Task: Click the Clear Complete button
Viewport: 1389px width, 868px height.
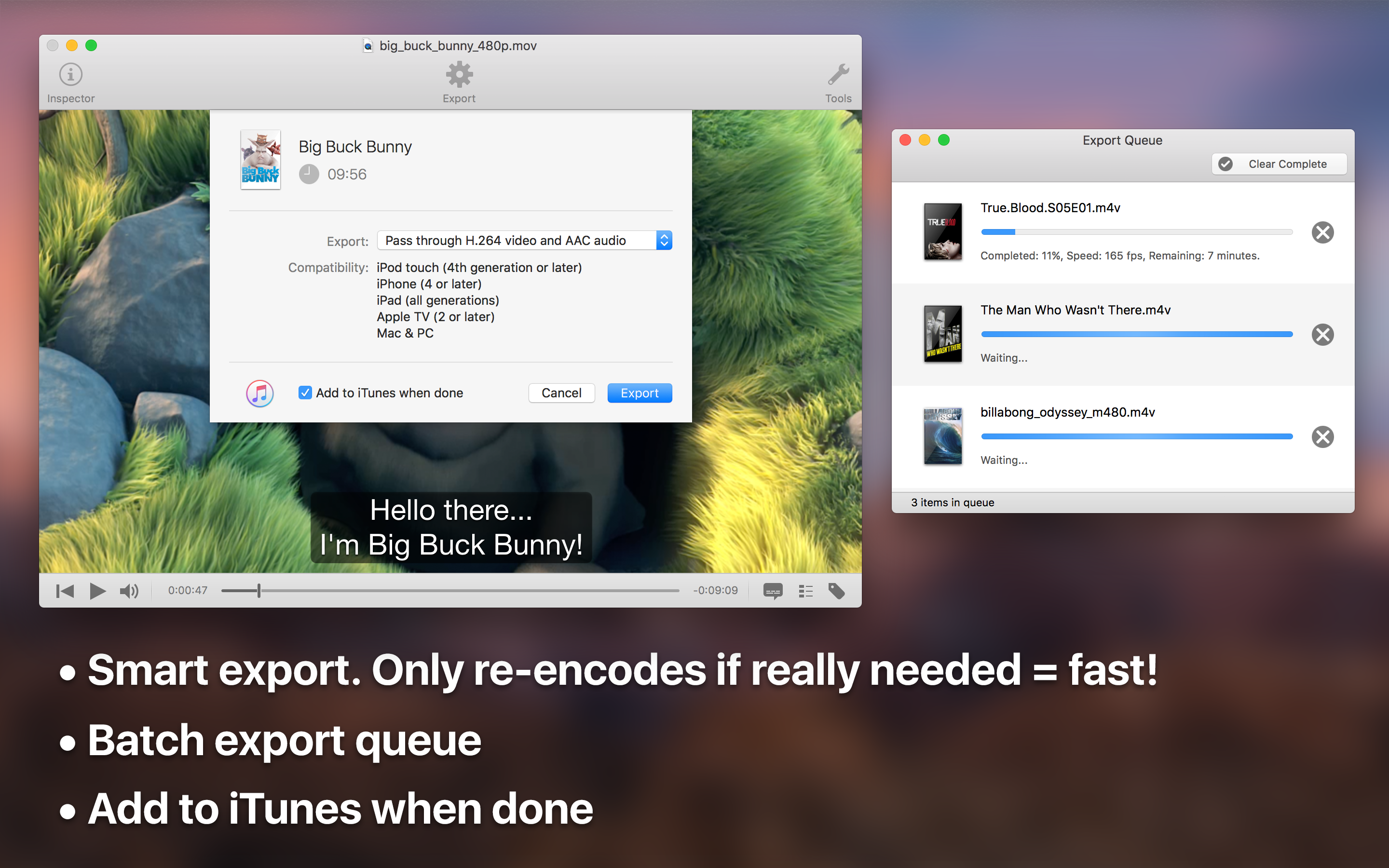Action: tap(1279, 164)
